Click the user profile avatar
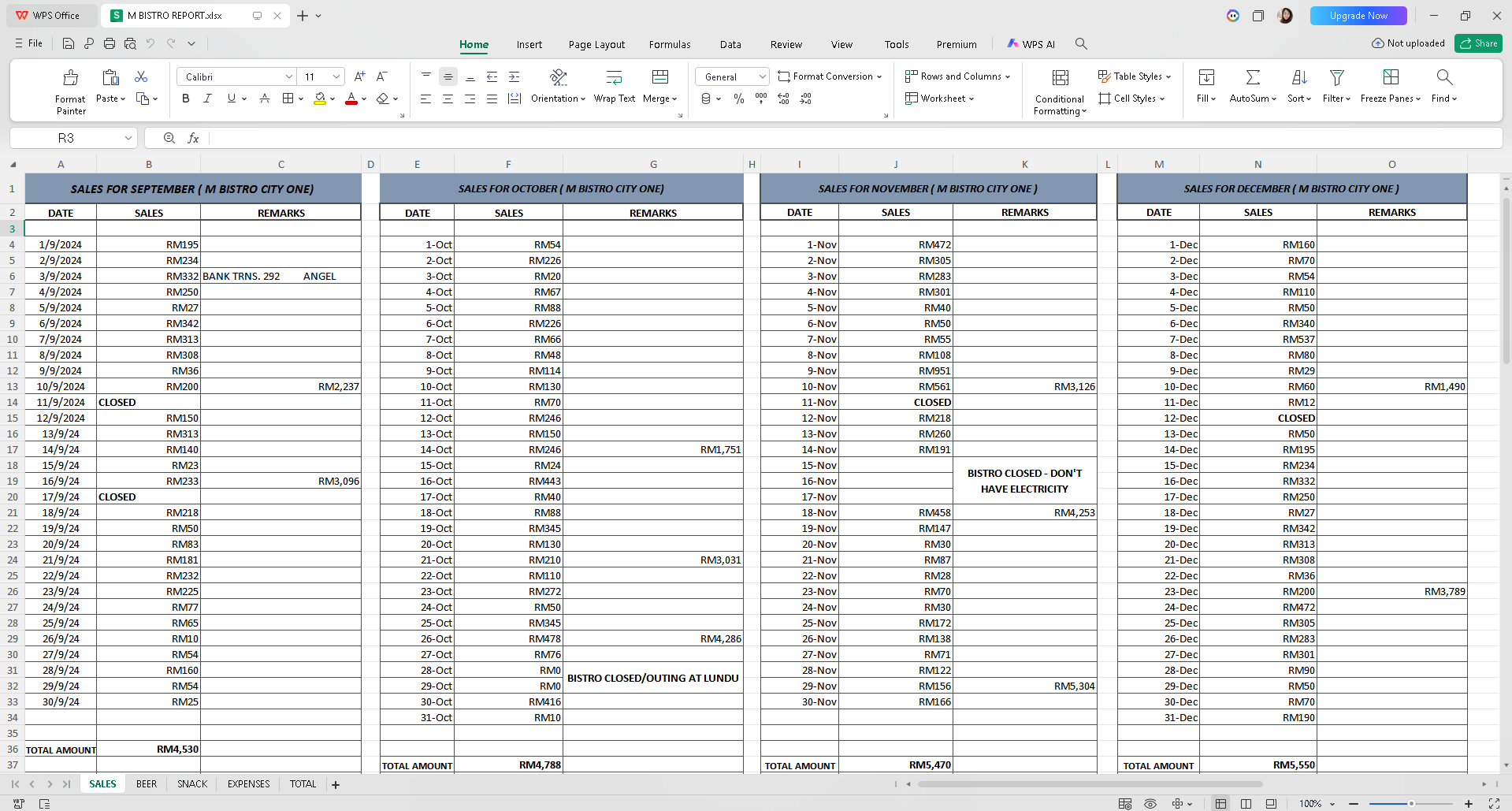1512x811 pixels. 1285,16
